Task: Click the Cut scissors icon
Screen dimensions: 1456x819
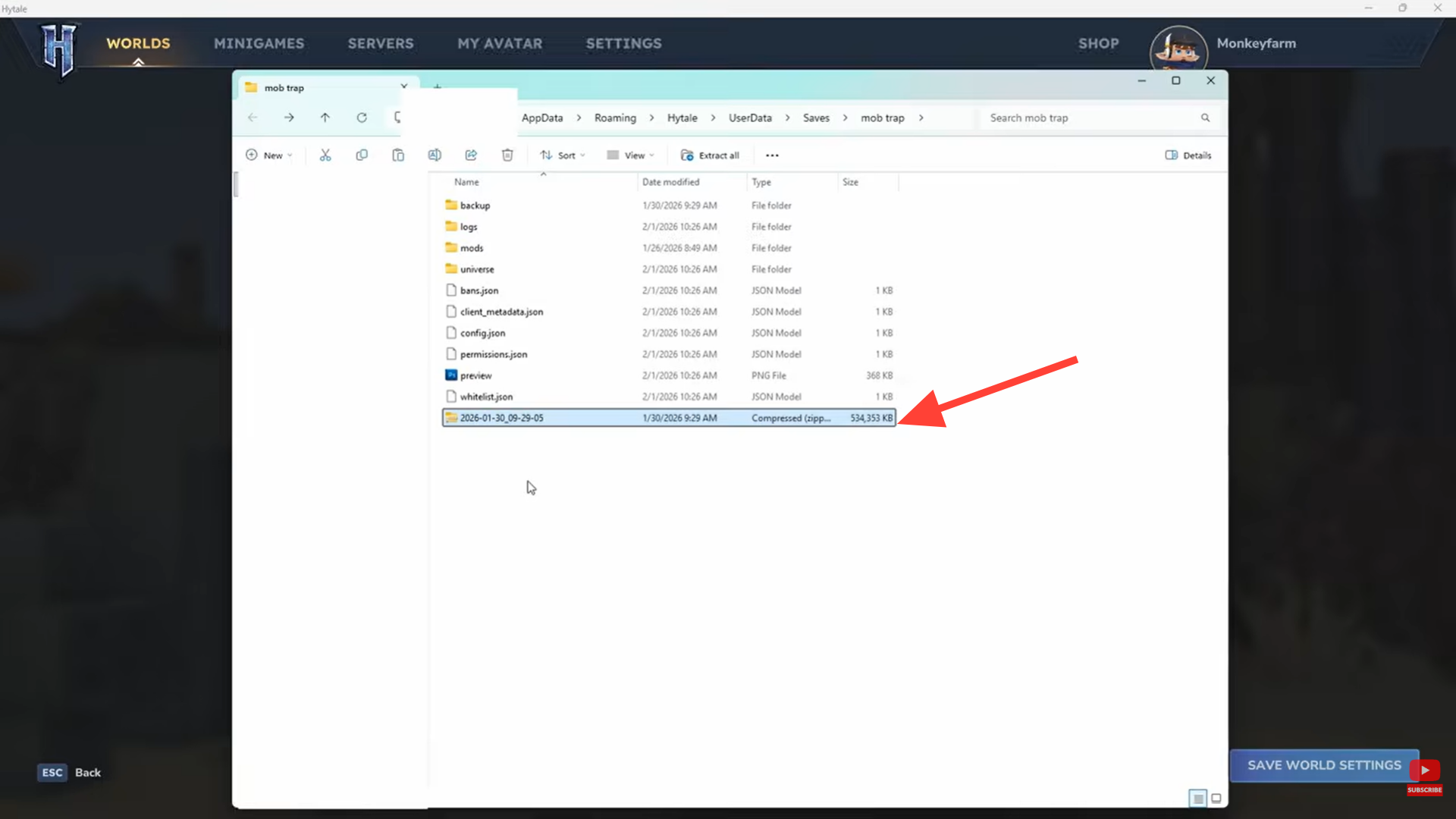Action: 325,155
